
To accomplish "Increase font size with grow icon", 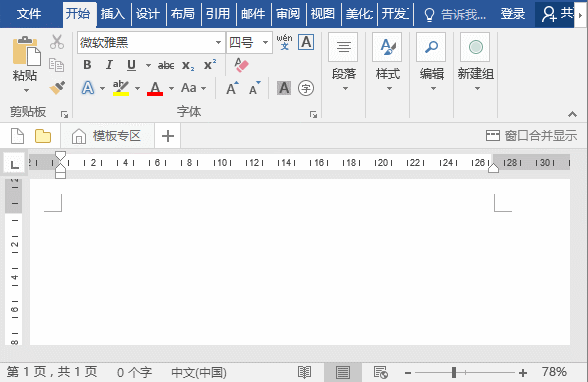I will (232, 88).
